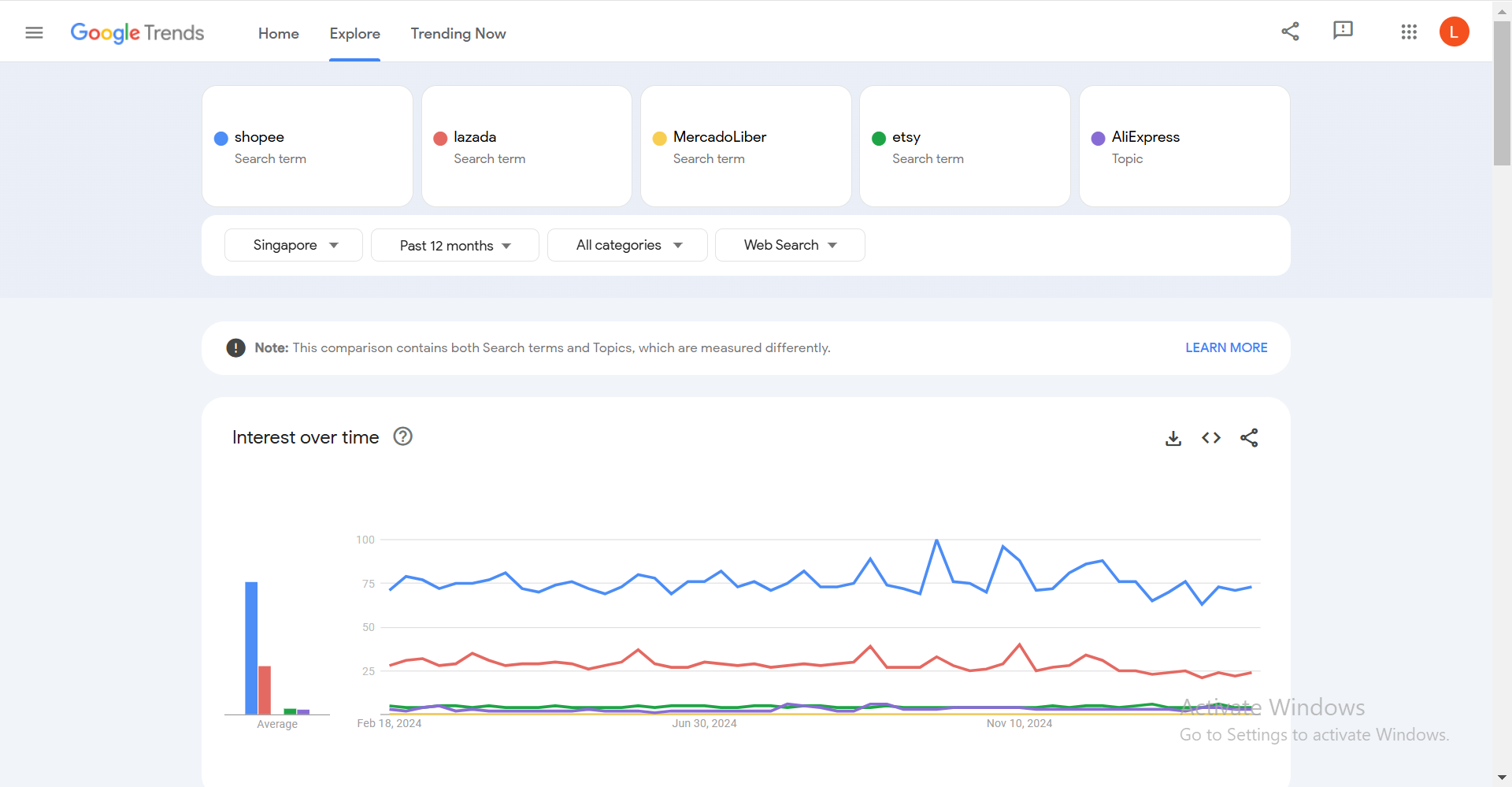
Task: Click the account avatar L
Action: pos(1454,32)
